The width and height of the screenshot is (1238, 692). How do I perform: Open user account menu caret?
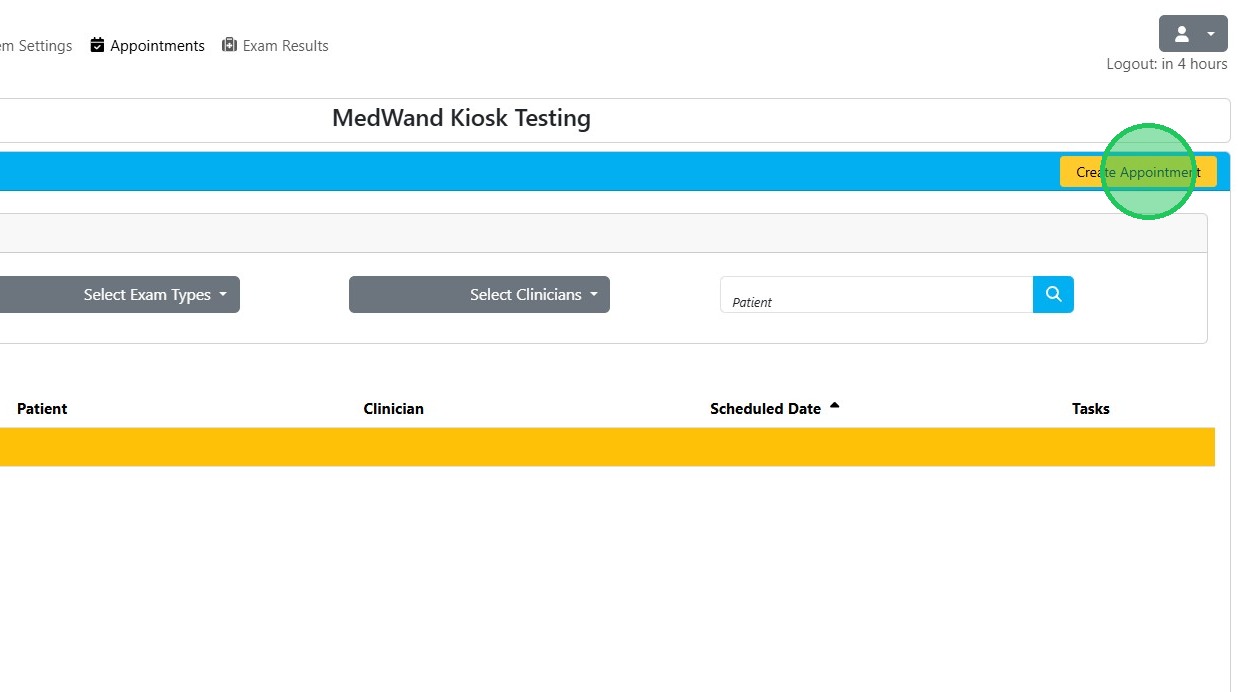coord(1211,34)
